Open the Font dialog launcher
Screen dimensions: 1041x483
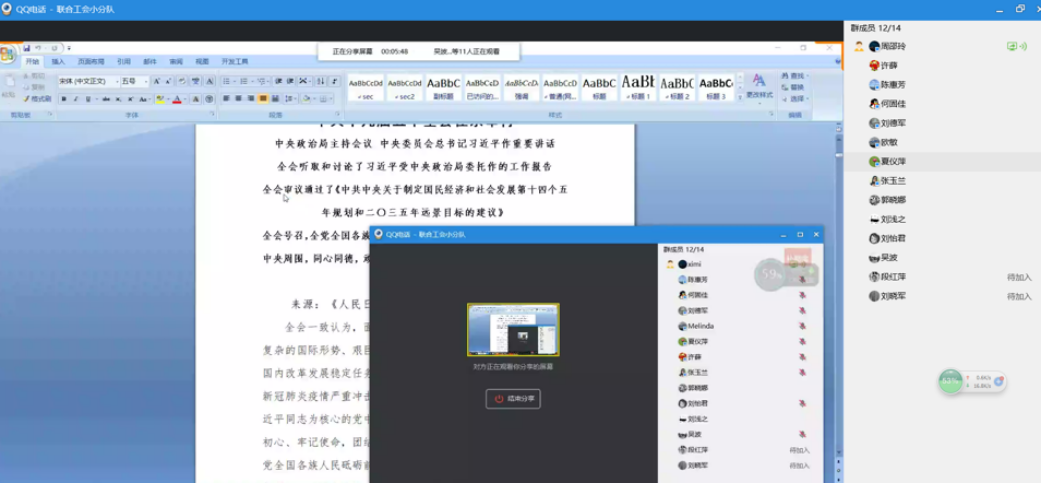click(x=212, y=113)
